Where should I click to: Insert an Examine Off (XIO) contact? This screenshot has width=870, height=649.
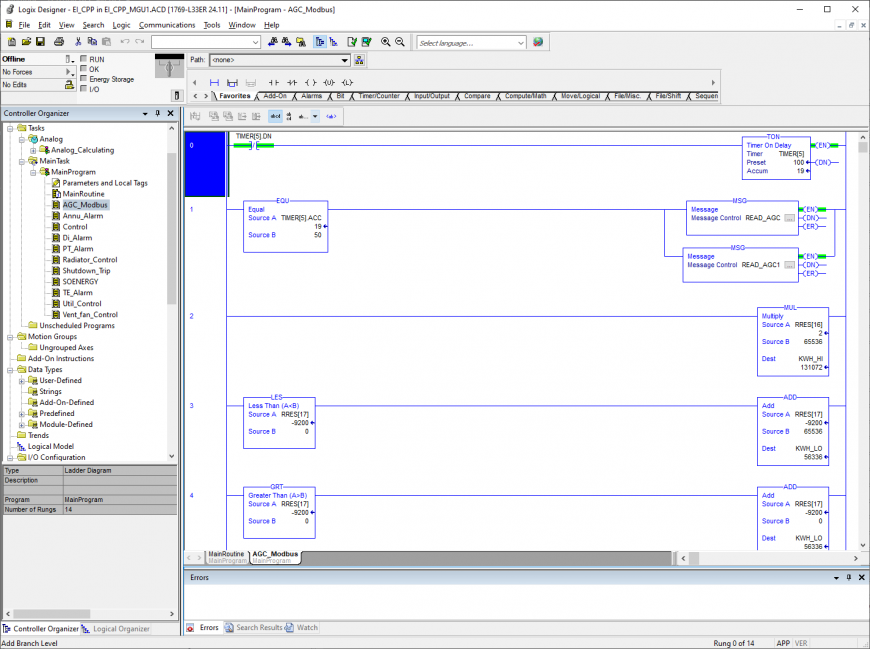(292, 83)
